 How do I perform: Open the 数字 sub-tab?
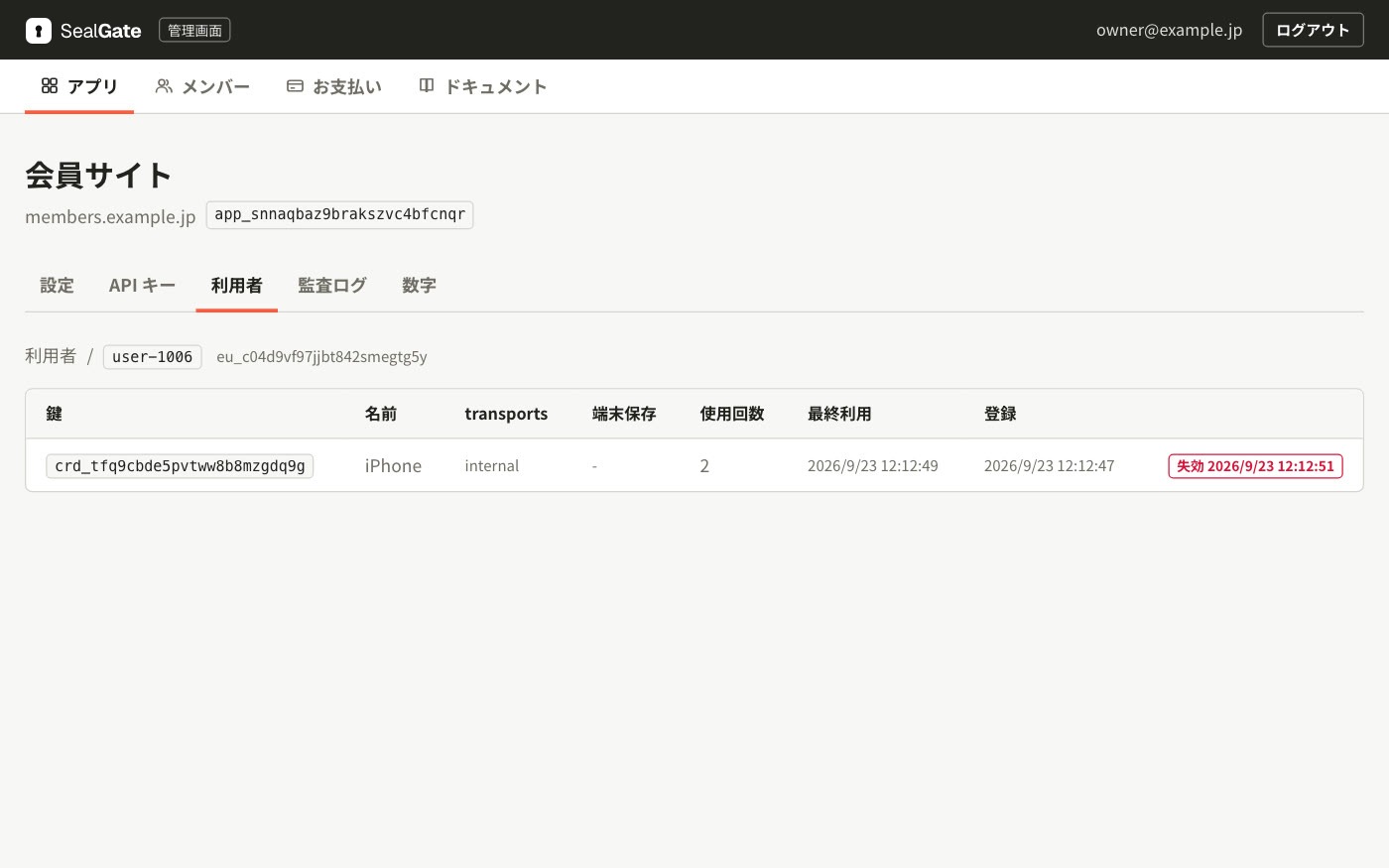(419, 286)
